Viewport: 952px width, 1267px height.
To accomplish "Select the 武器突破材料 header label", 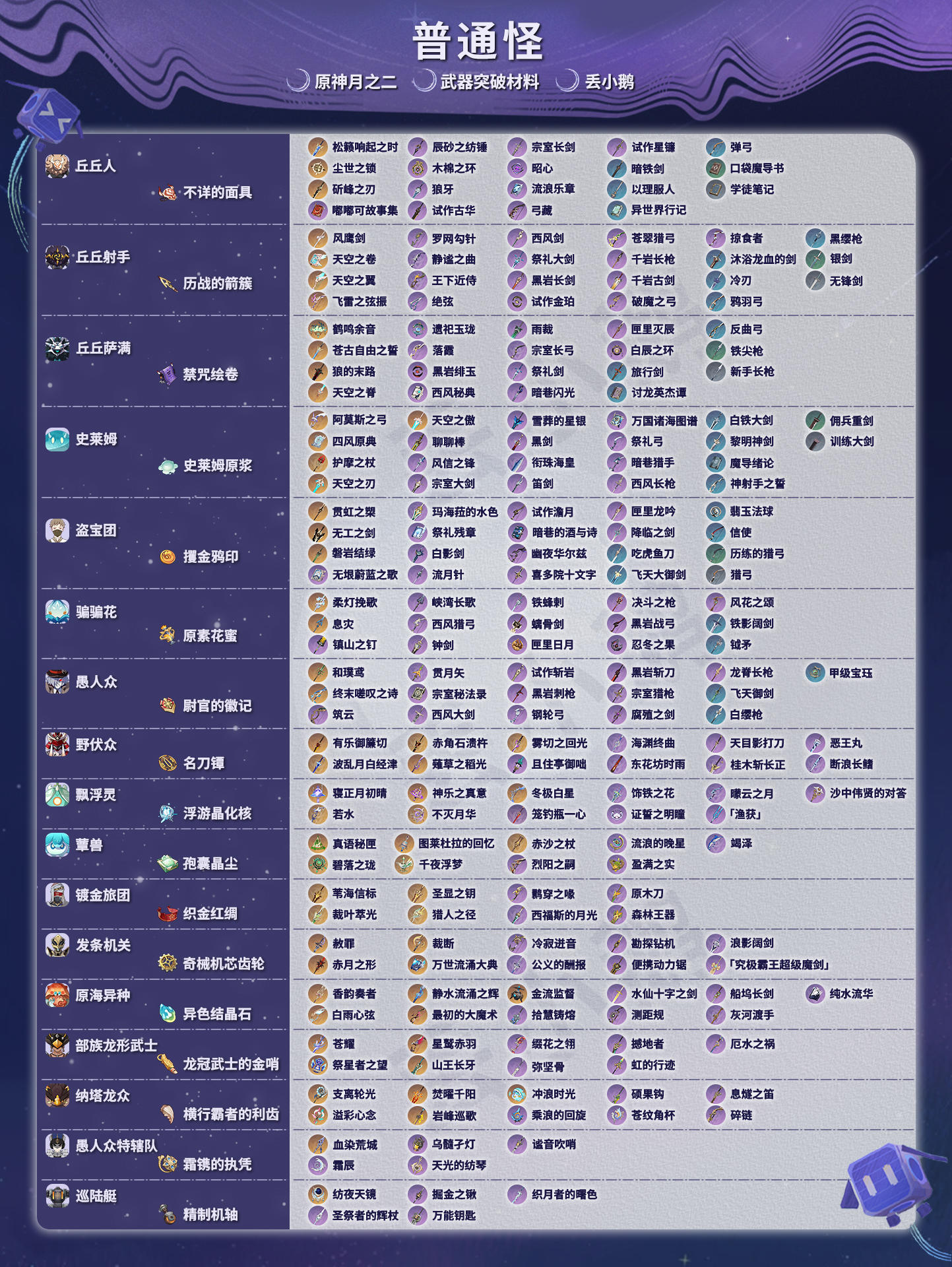I will [490, 82].
